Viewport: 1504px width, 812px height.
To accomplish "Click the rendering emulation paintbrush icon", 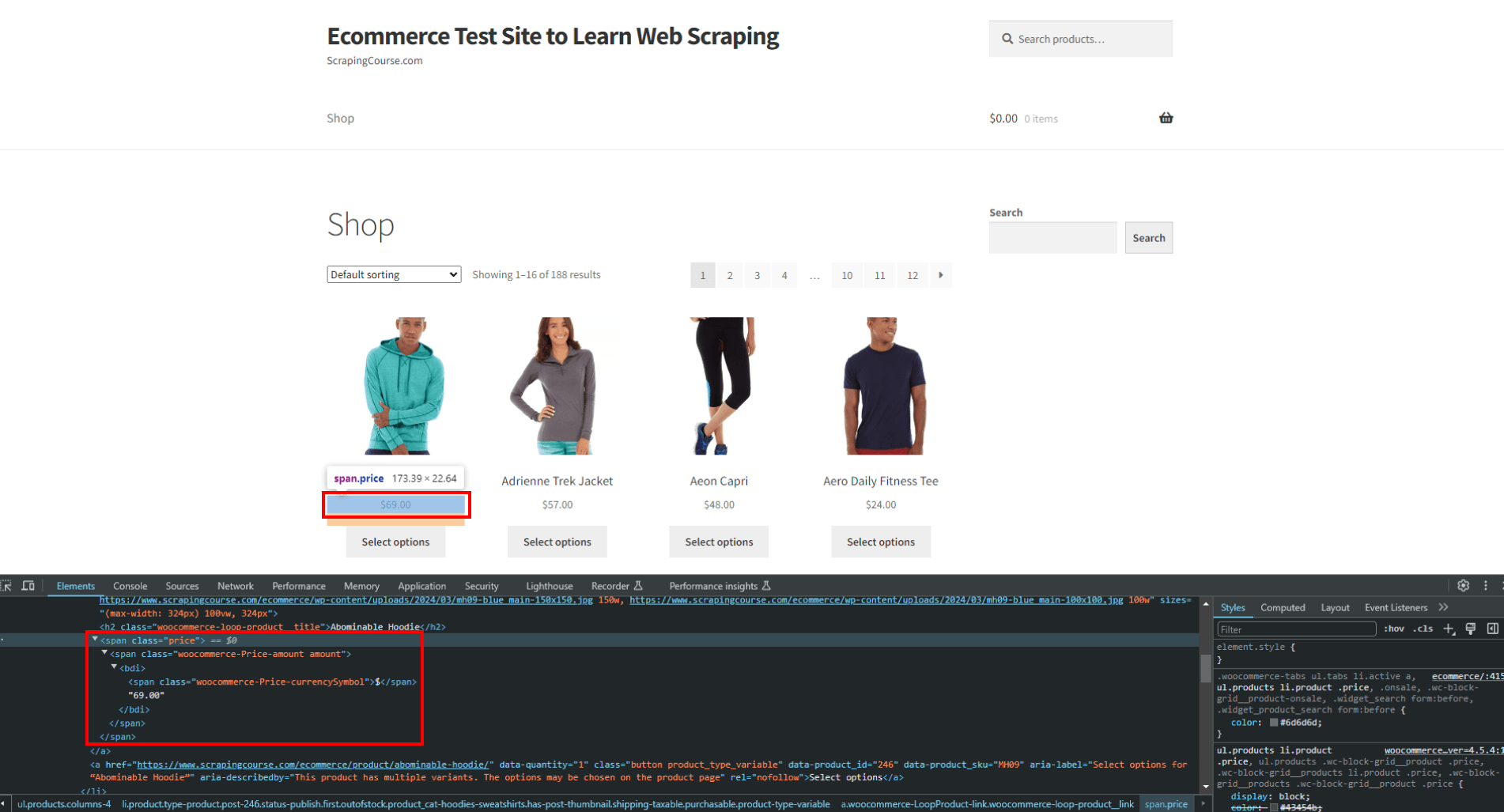I will pos(1471,629).
